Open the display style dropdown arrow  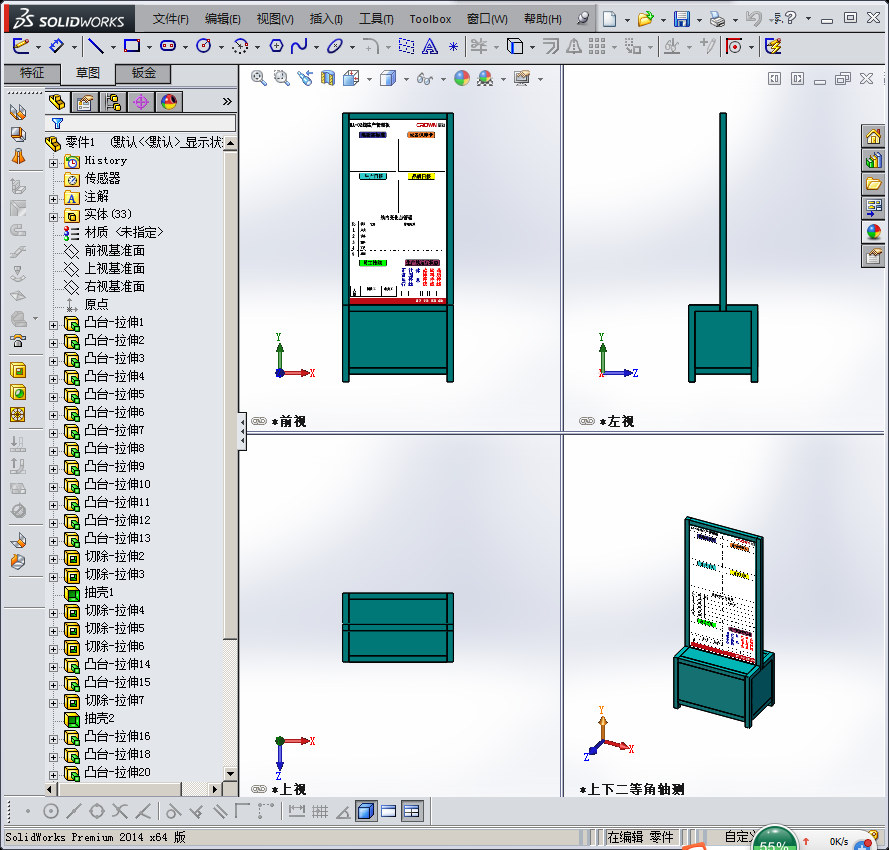click(x=406, y=79)
